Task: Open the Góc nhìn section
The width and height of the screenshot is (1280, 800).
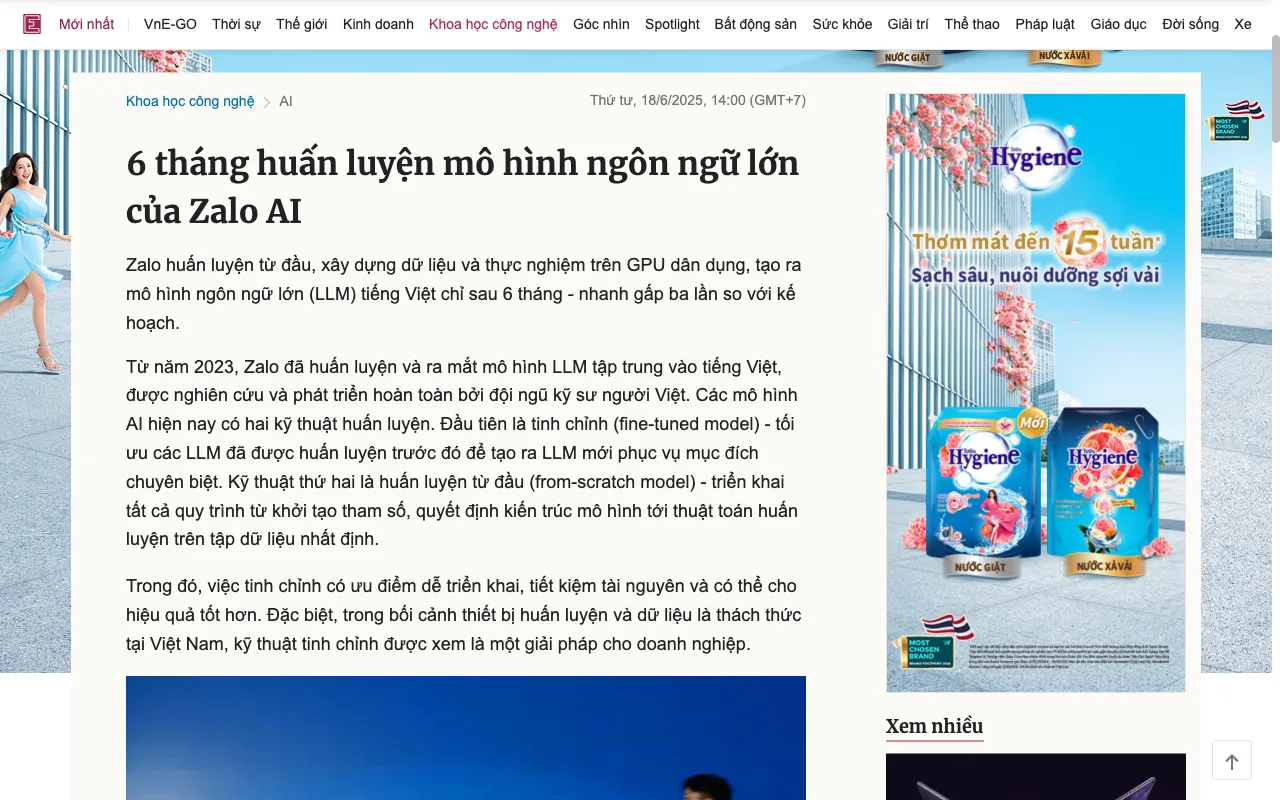Action: coord(601,24)
